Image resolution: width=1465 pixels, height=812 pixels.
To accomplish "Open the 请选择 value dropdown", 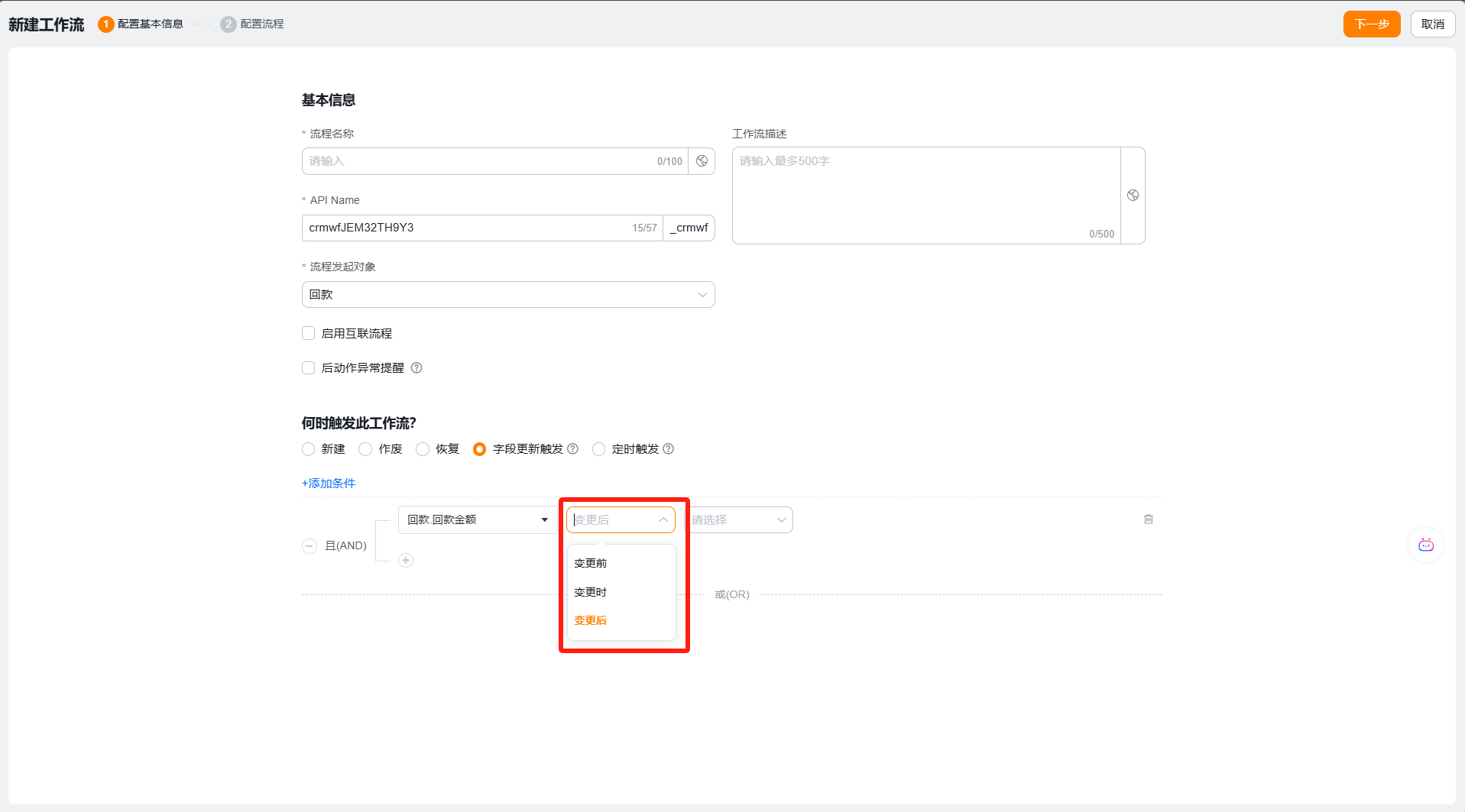I will (738, 520).
